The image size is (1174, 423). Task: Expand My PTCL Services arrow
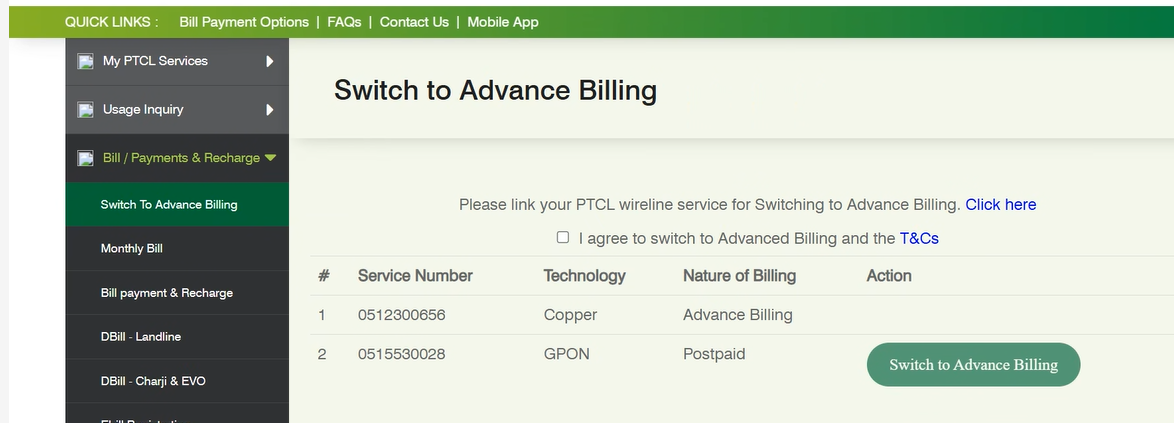270,62
